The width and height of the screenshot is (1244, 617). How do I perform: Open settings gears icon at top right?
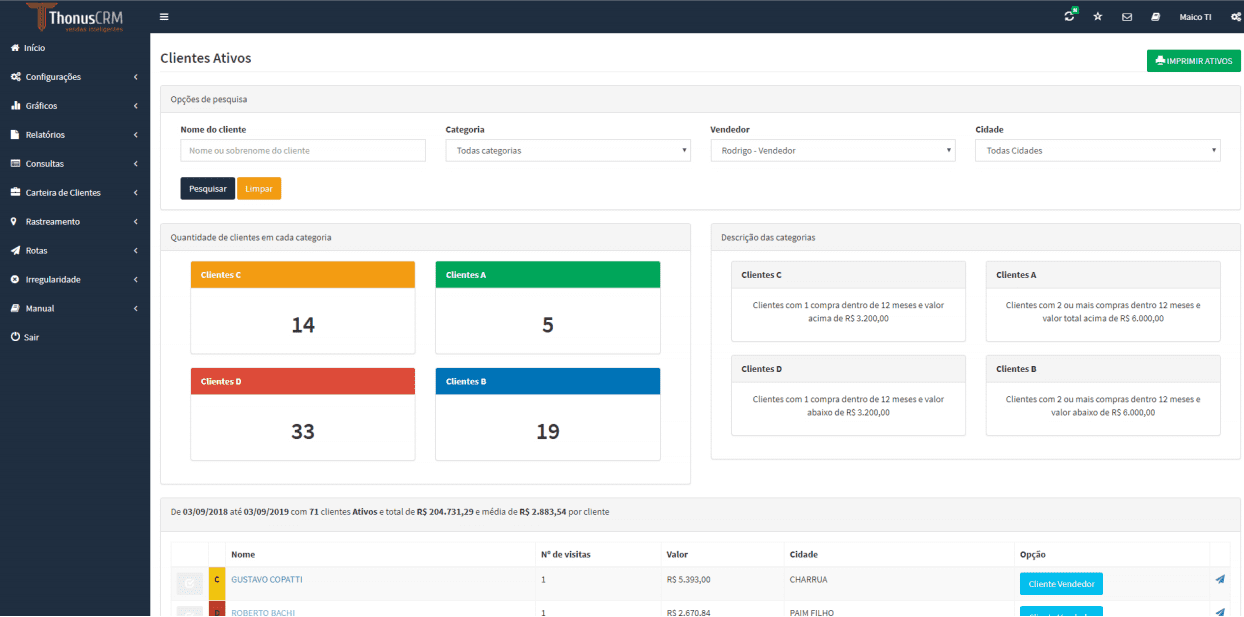click(1236, 17)
